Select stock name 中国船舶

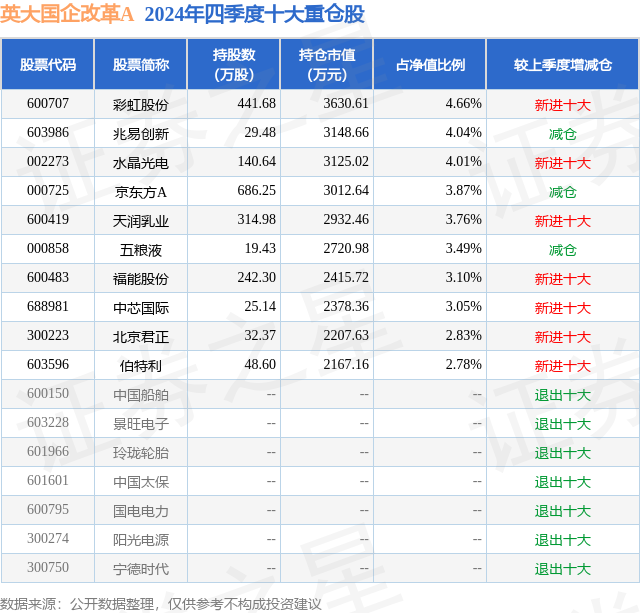(x=141, y=395)
